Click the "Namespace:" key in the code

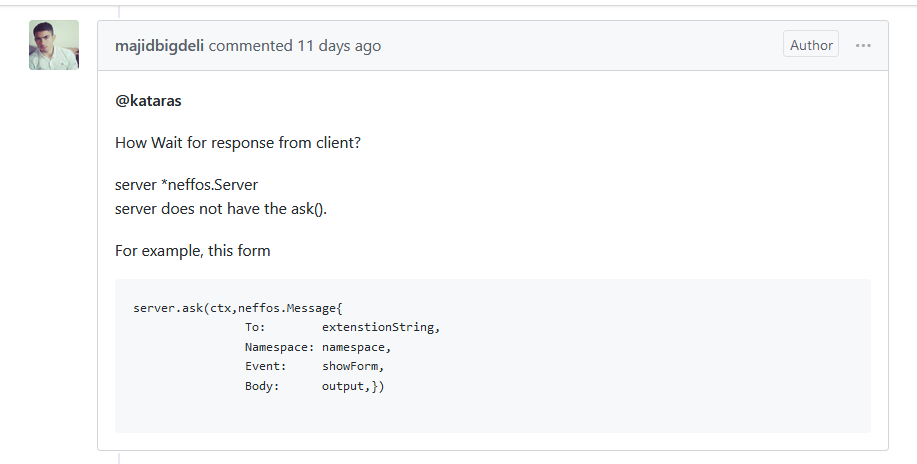point(279,347)
